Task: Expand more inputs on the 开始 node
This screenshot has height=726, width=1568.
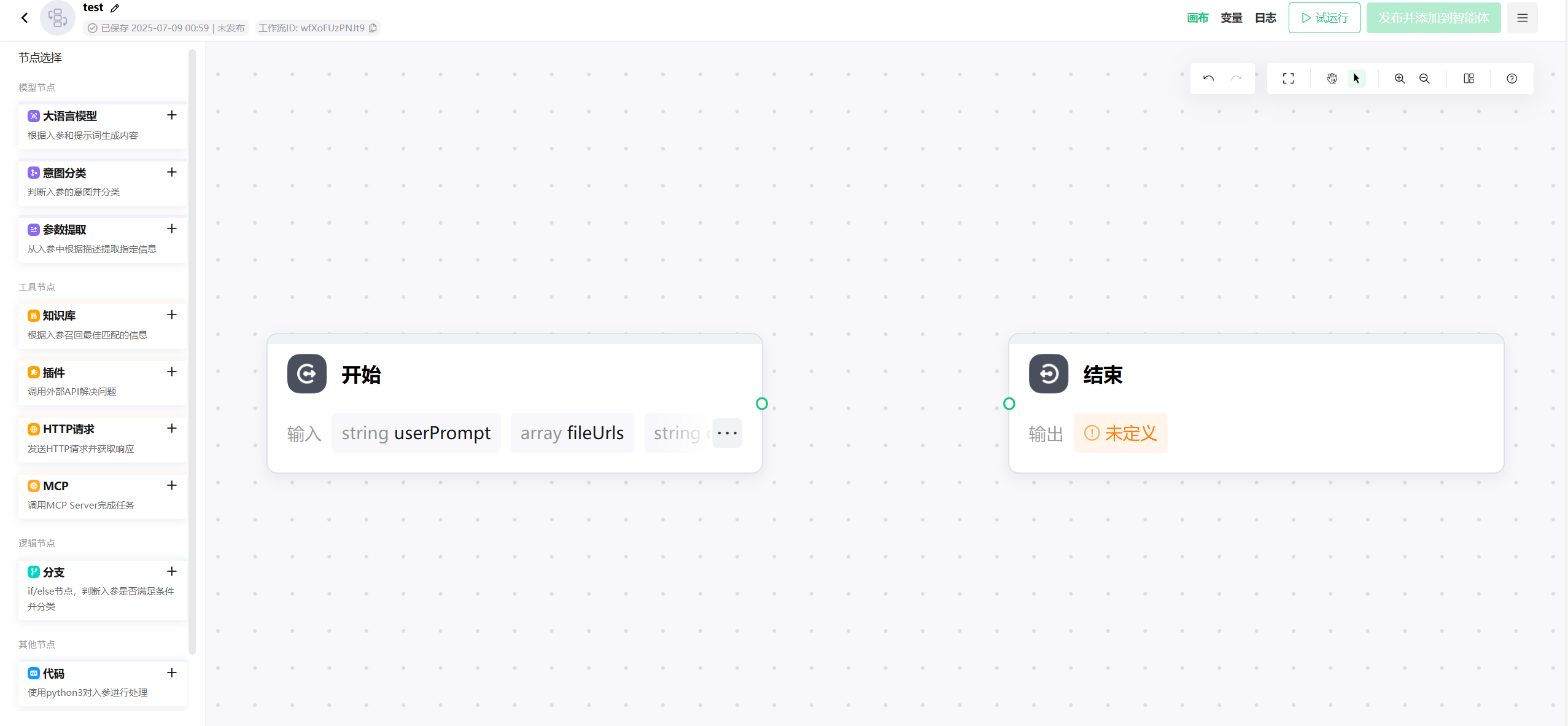Action: [728, 433]
